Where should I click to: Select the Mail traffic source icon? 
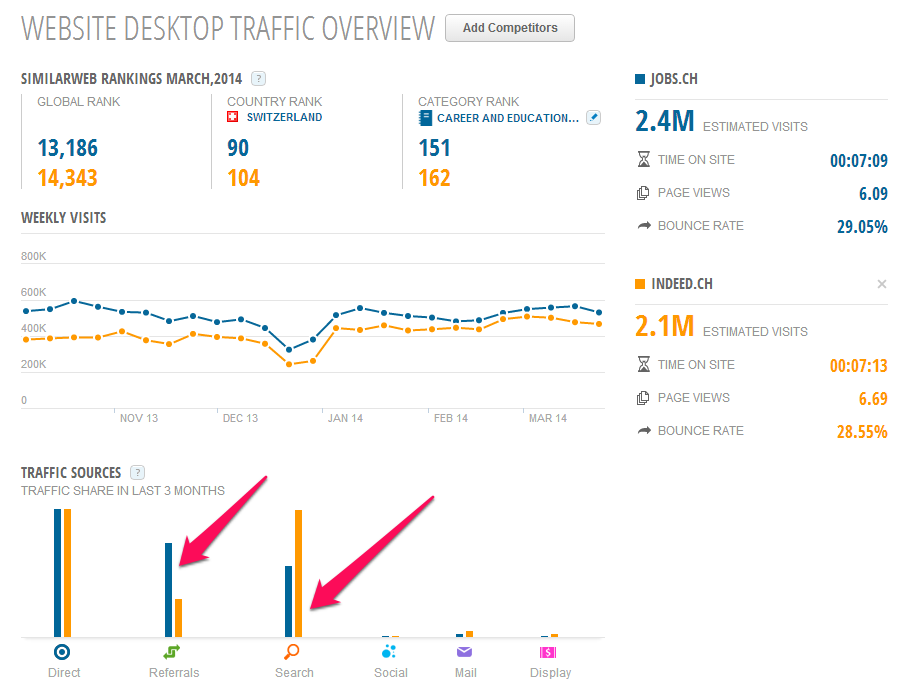coord(464,652)
